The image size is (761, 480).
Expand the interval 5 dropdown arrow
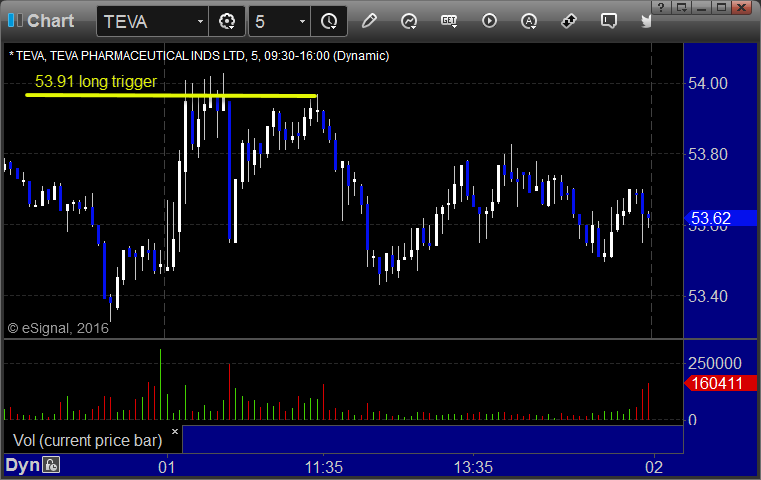(302, 22)
